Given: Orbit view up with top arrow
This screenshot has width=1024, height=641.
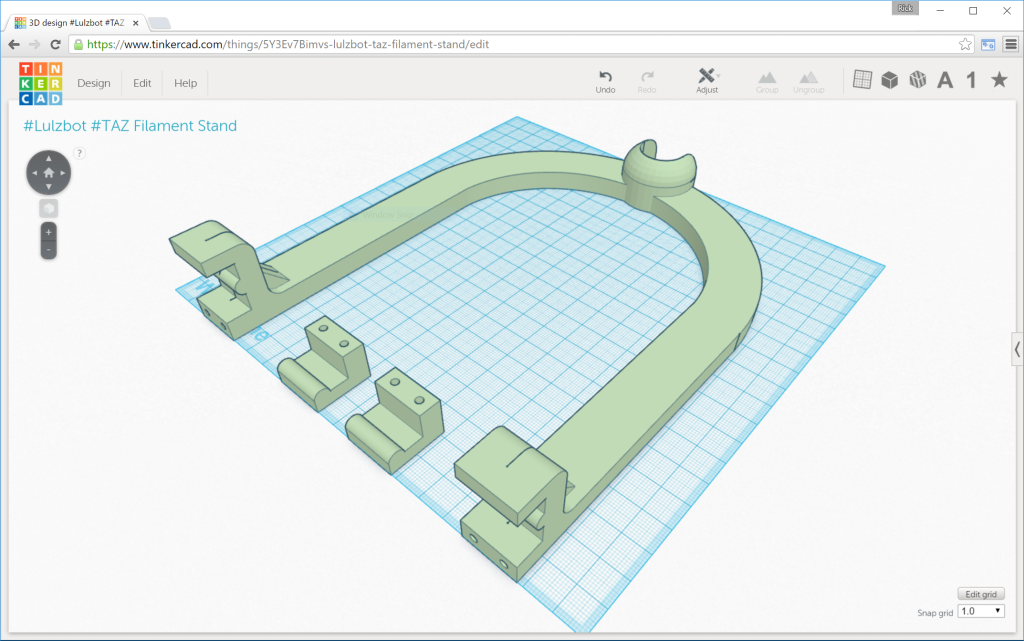Looking at the screenshot, I should tap(48, 159).
